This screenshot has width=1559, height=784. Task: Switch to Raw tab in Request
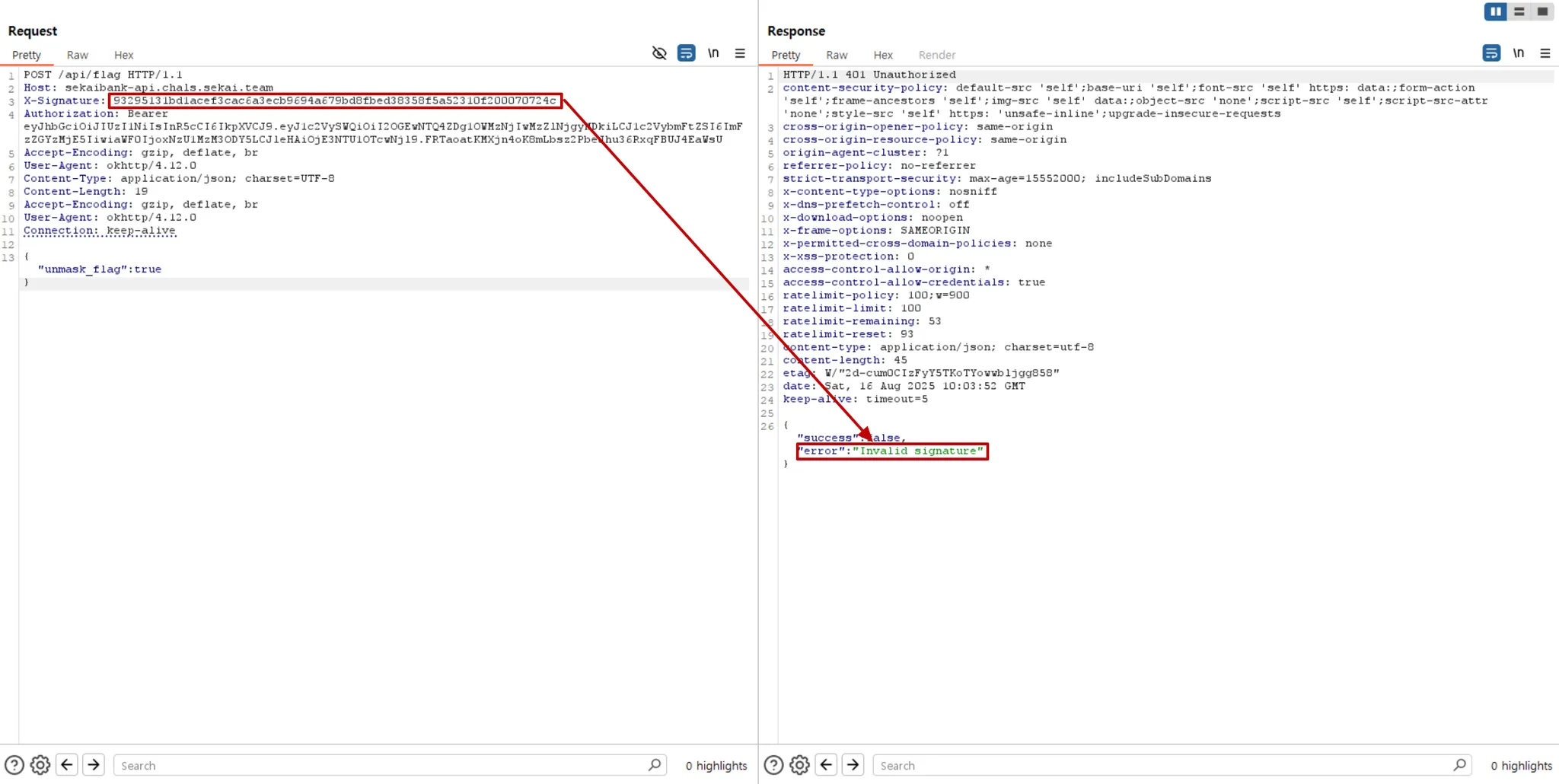pos(77,55)
